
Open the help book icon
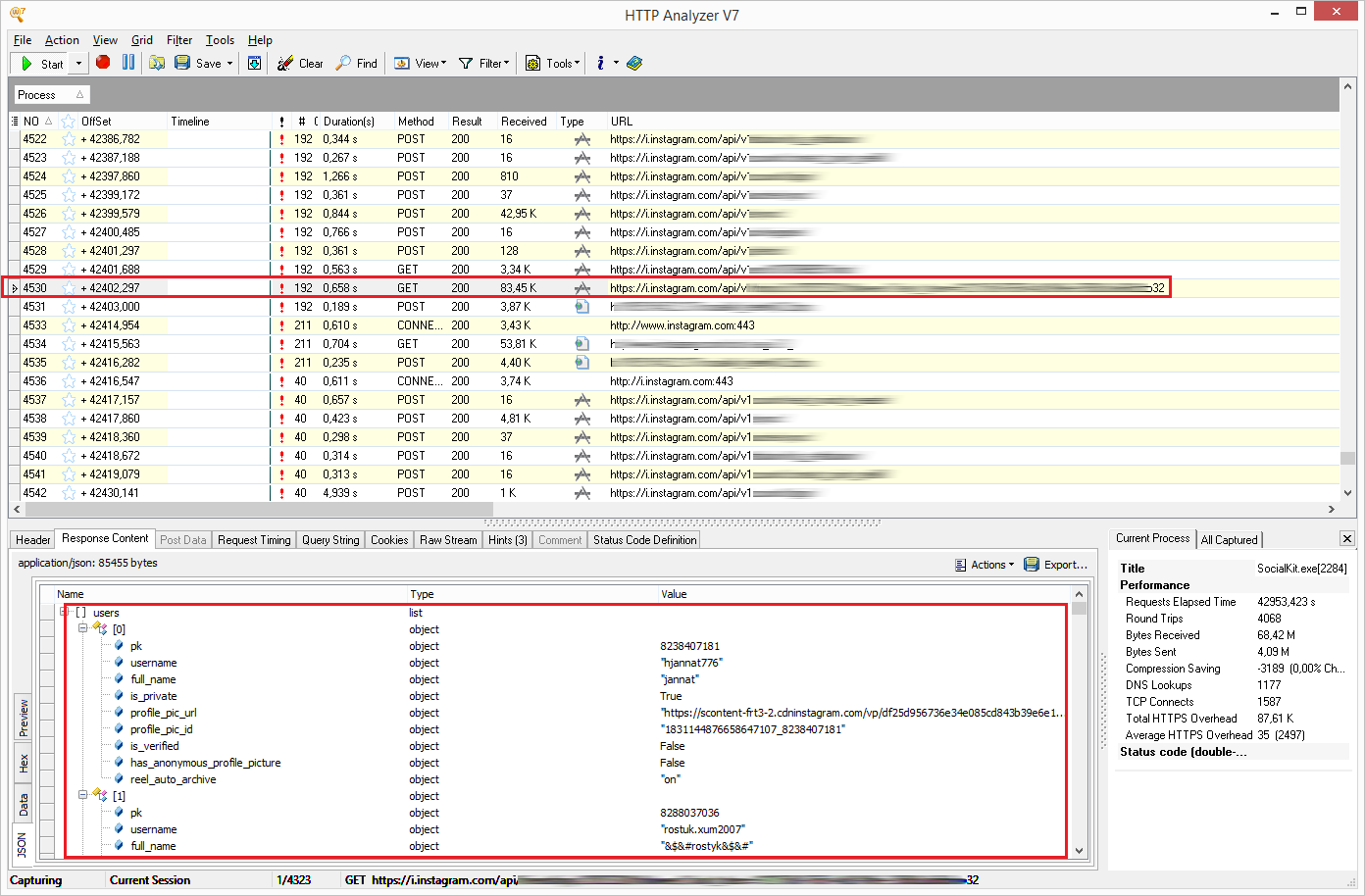634,63
